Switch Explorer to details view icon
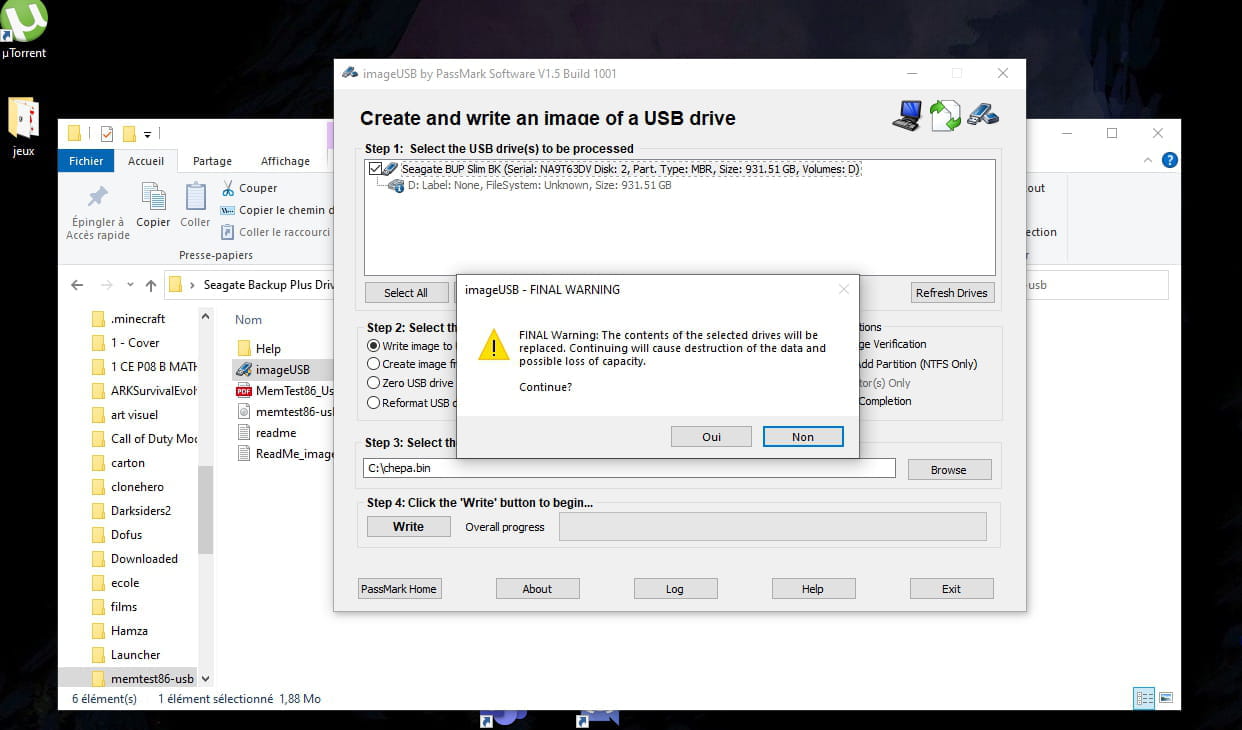Image resolution: width=1242 pixels, height=730 pixels. [x=1145, y=698]
